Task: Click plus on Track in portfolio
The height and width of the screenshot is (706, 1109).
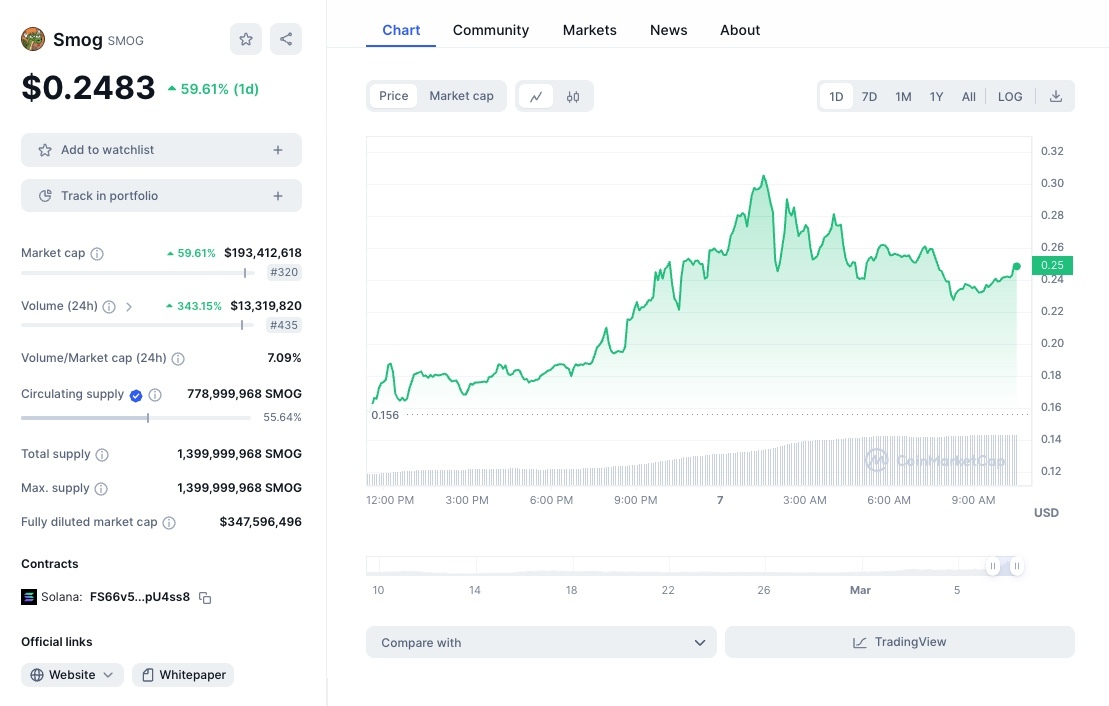Action: 278,196
